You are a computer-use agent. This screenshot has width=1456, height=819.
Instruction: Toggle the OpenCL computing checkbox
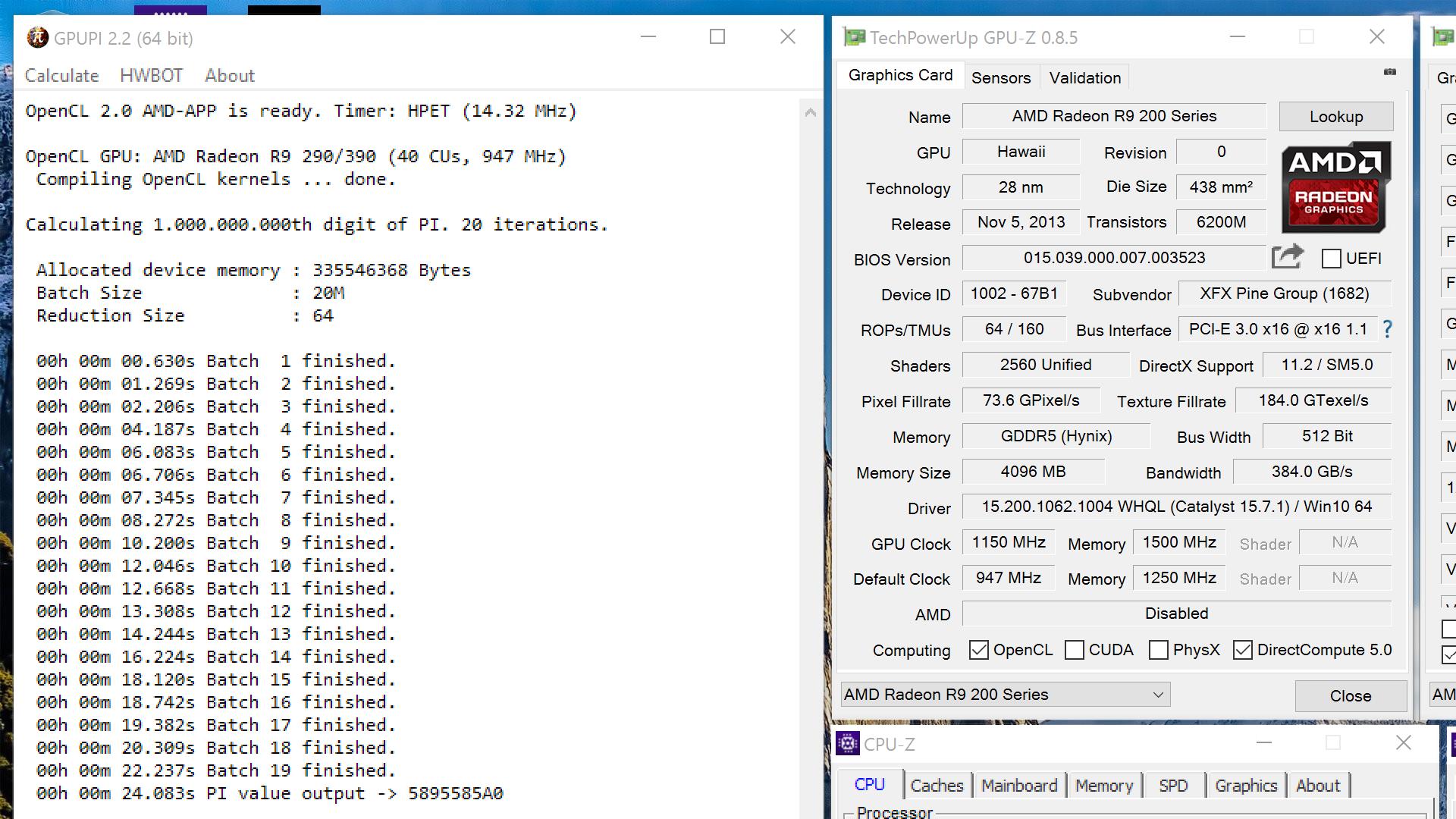(978, 650)
